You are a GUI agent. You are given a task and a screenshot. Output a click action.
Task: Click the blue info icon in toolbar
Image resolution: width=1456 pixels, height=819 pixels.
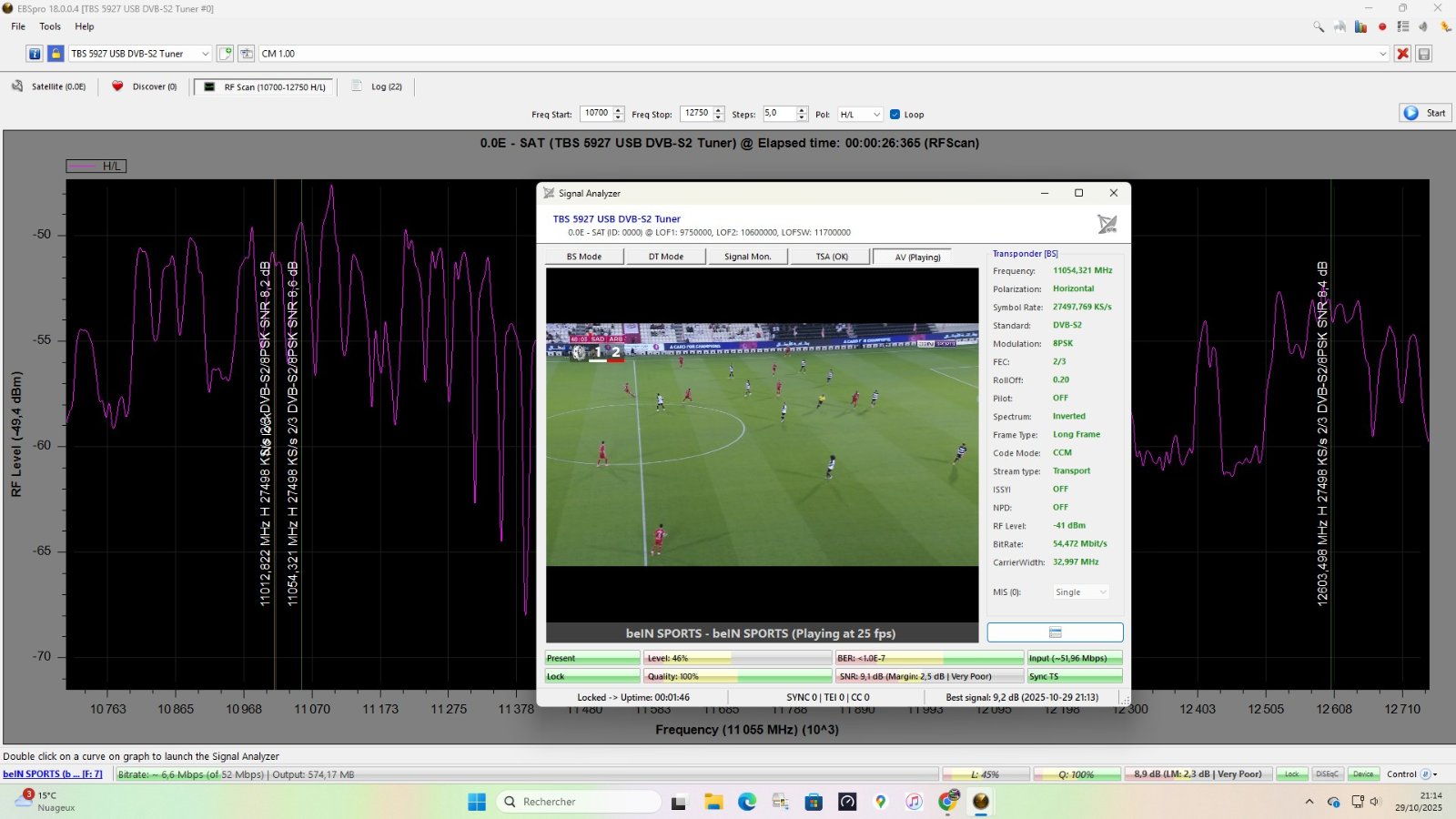point(35,54)
